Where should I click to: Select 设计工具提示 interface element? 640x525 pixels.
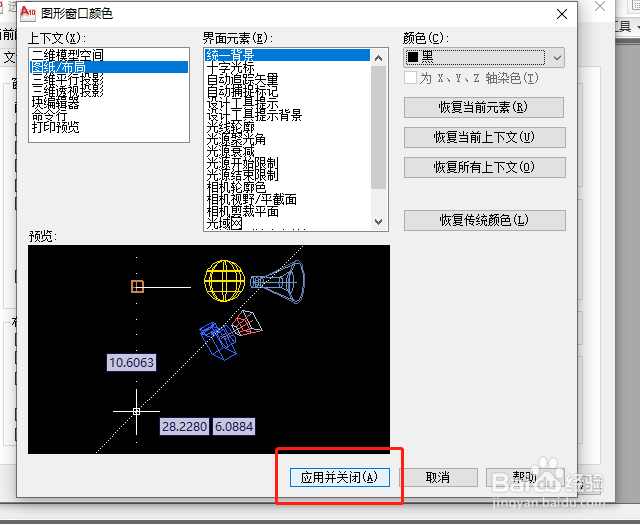tap(287, 103)
